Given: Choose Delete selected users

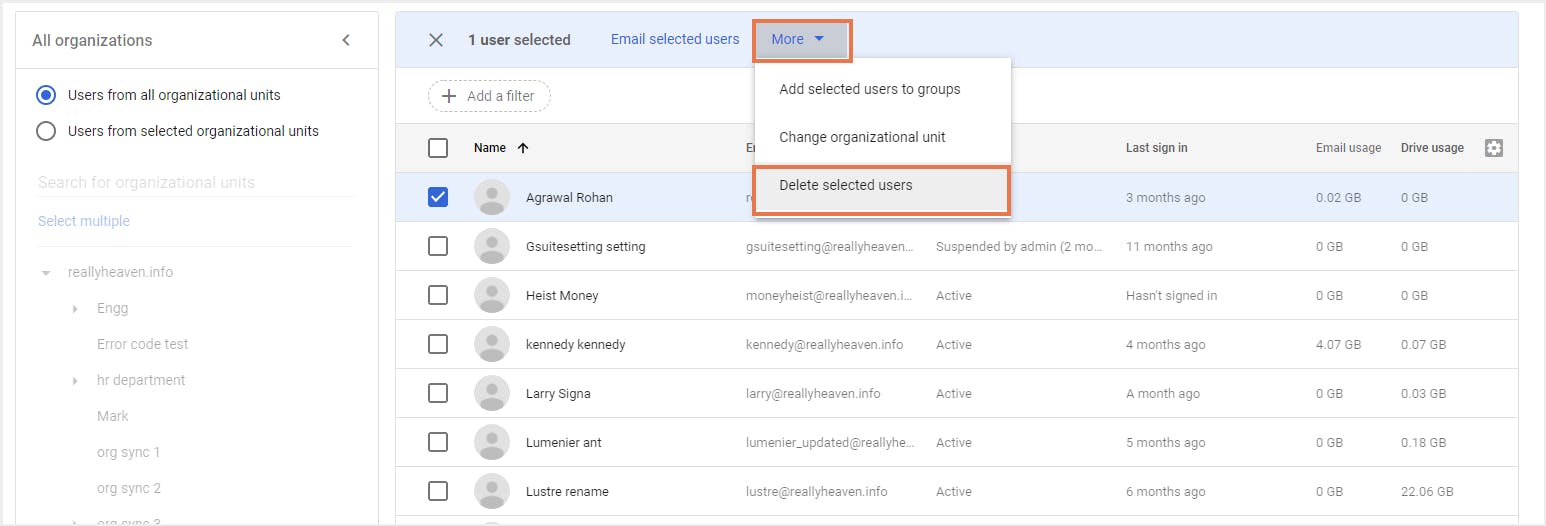Looking at the screenshot, I should pyautogui.click(x=846, y=185).
